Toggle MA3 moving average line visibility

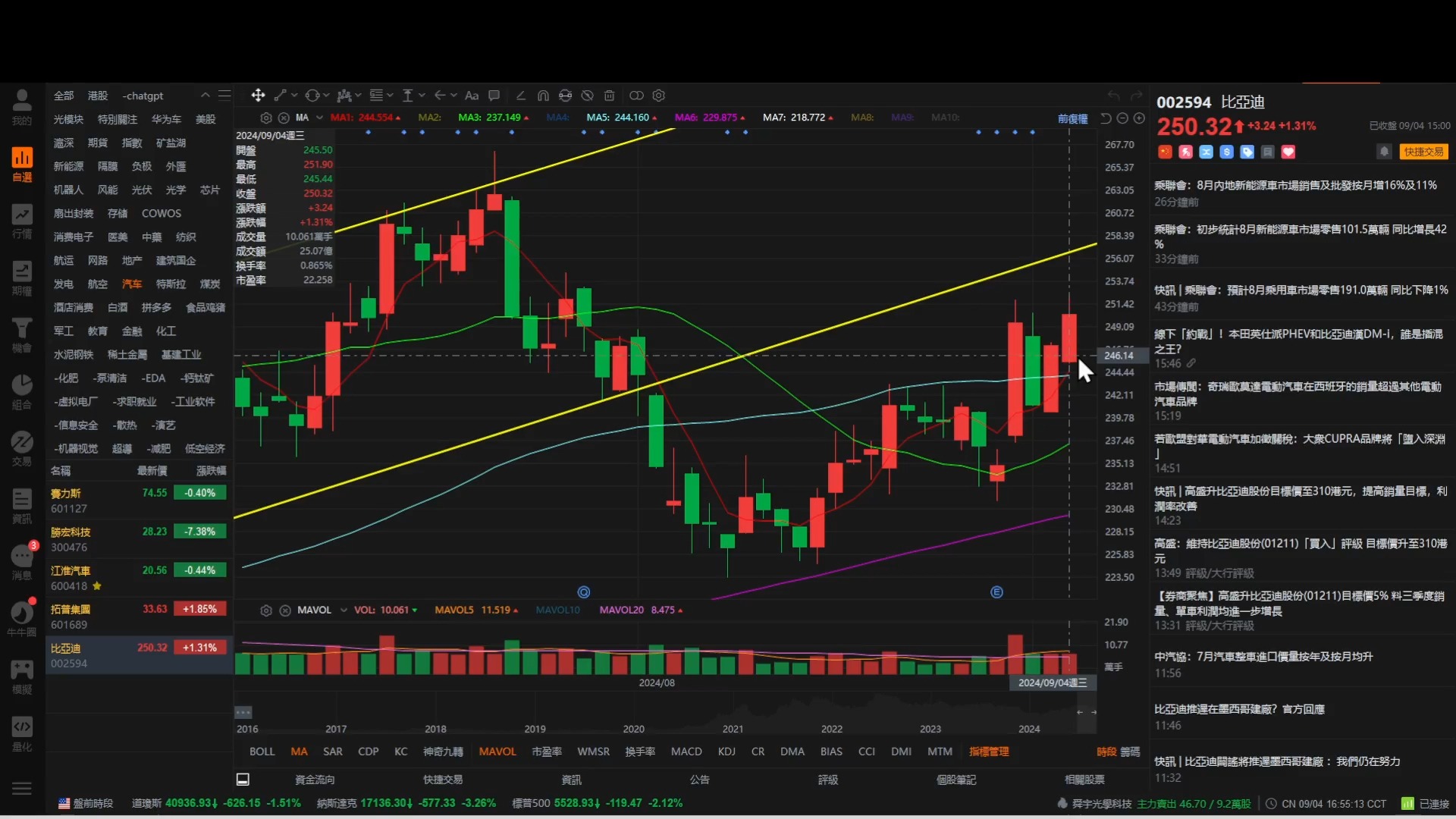[493, 118]
